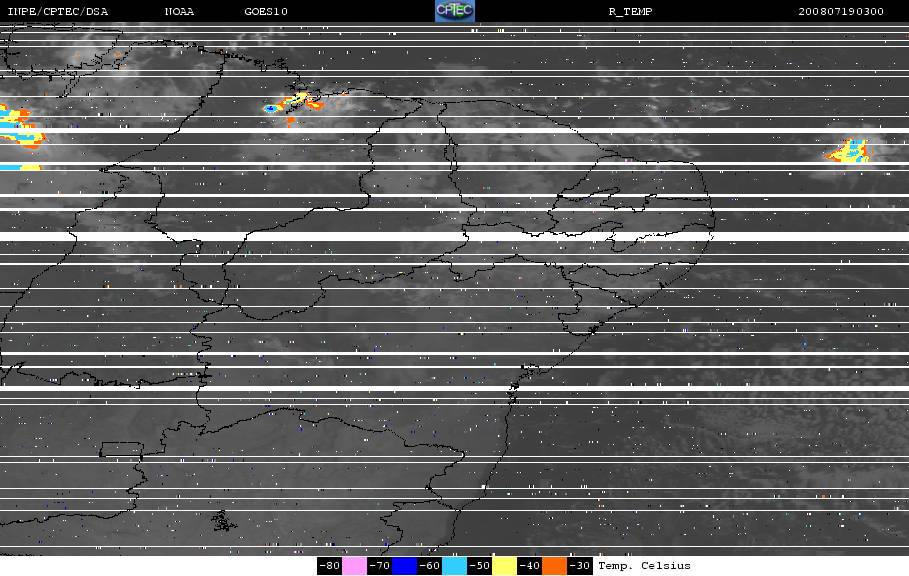Click the orange legend color swatch
The height and width of the screenshot is (576, 909).
pos(554,566)
